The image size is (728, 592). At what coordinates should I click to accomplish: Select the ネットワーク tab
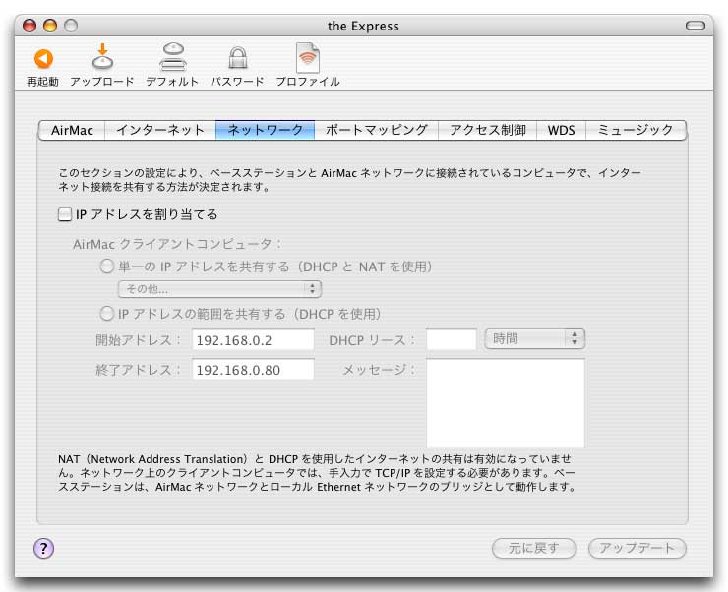pos(265,130)
